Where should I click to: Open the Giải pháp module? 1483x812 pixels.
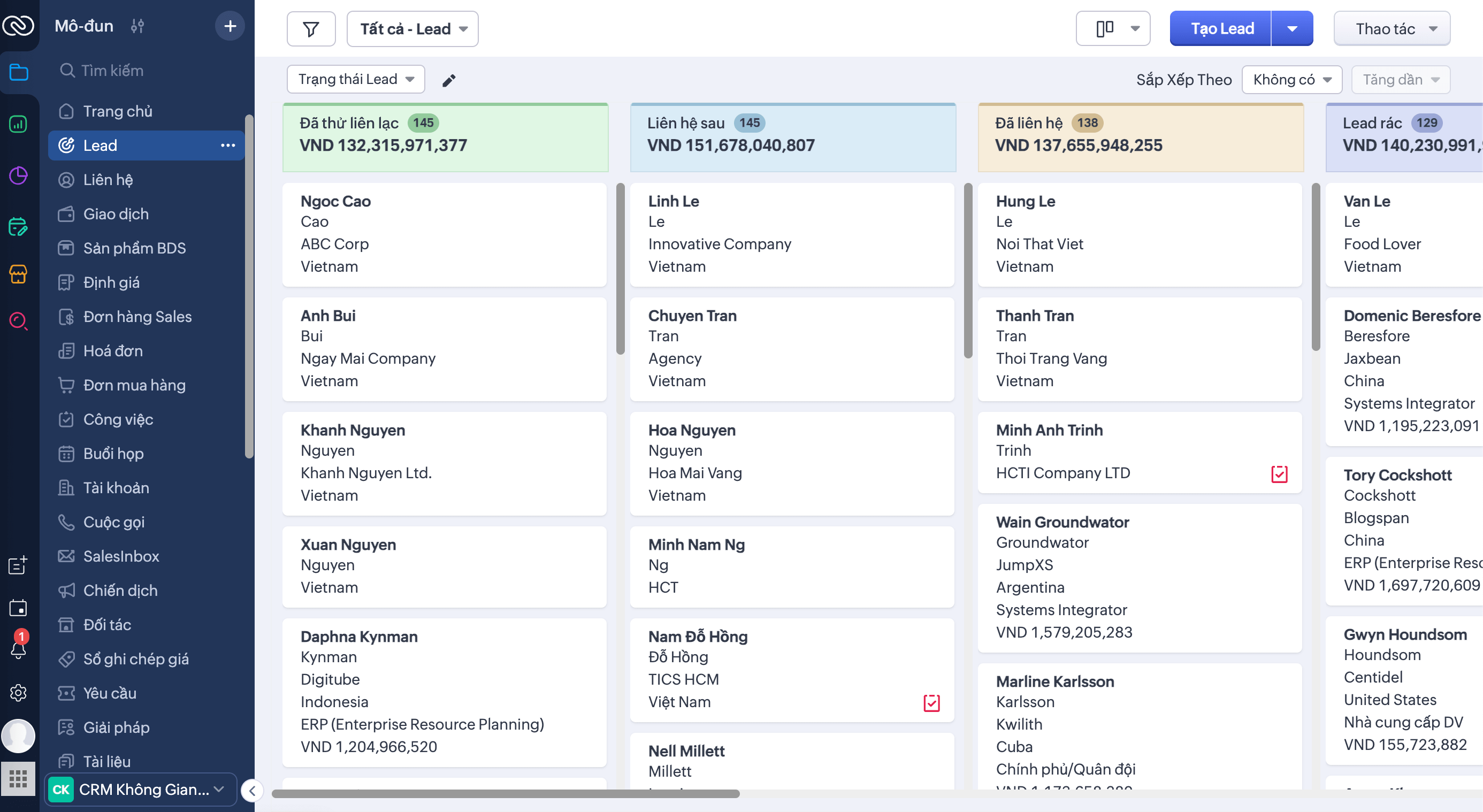(146, 727)
